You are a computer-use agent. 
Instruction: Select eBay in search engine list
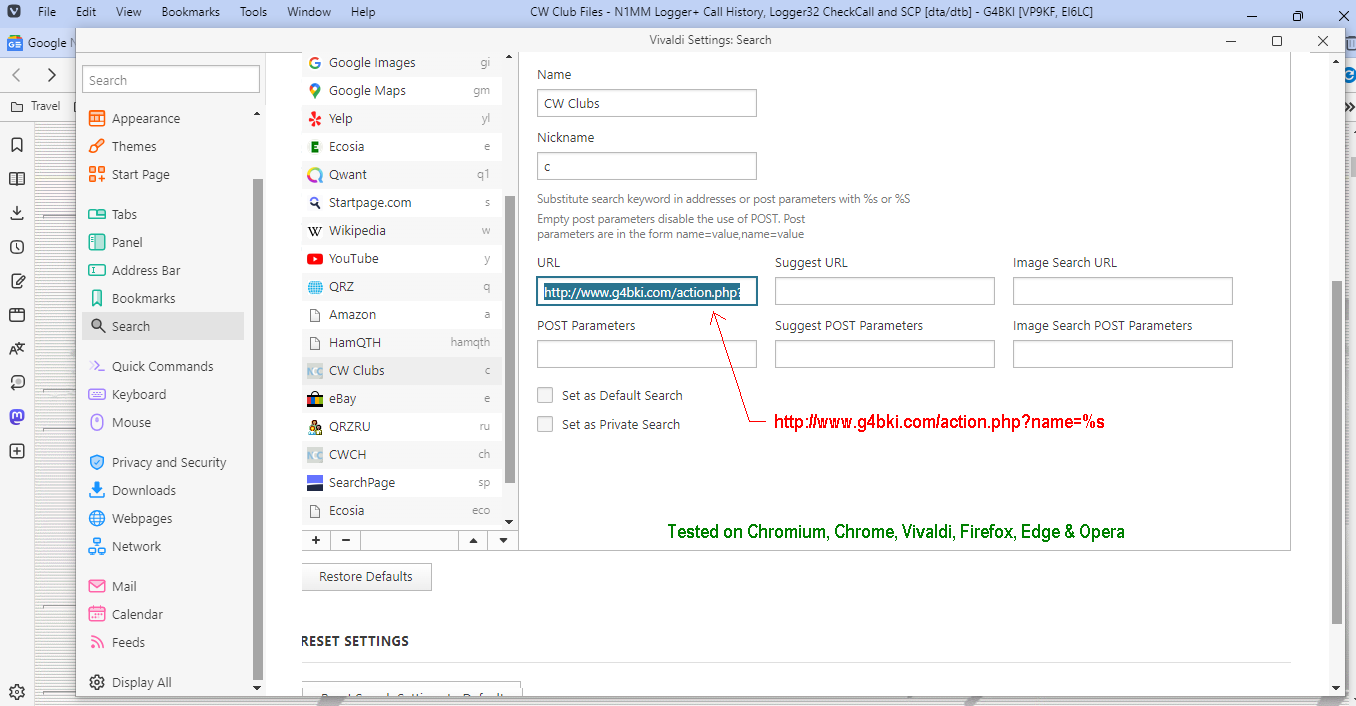[x=402, y=398]
